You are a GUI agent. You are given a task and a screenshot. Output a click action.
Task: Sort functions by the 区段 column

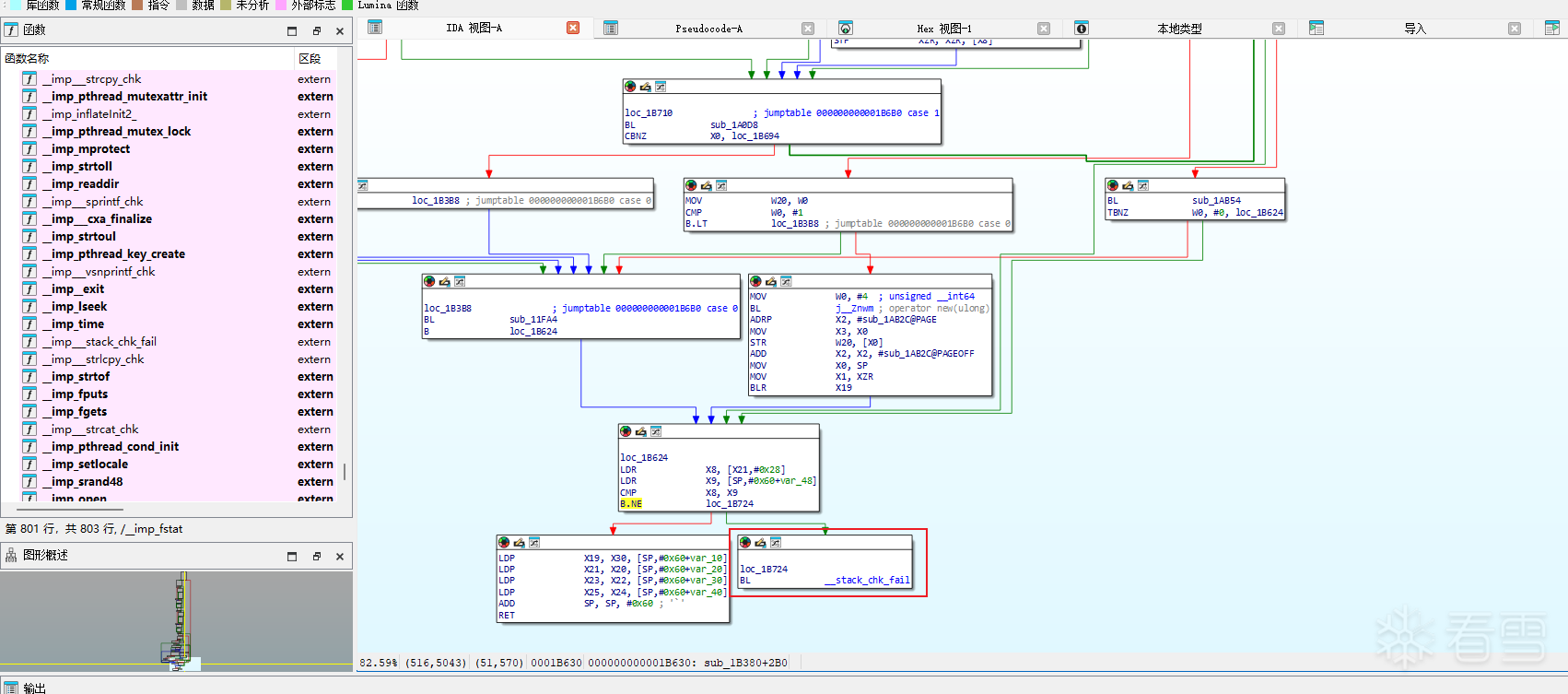[315, 58]
